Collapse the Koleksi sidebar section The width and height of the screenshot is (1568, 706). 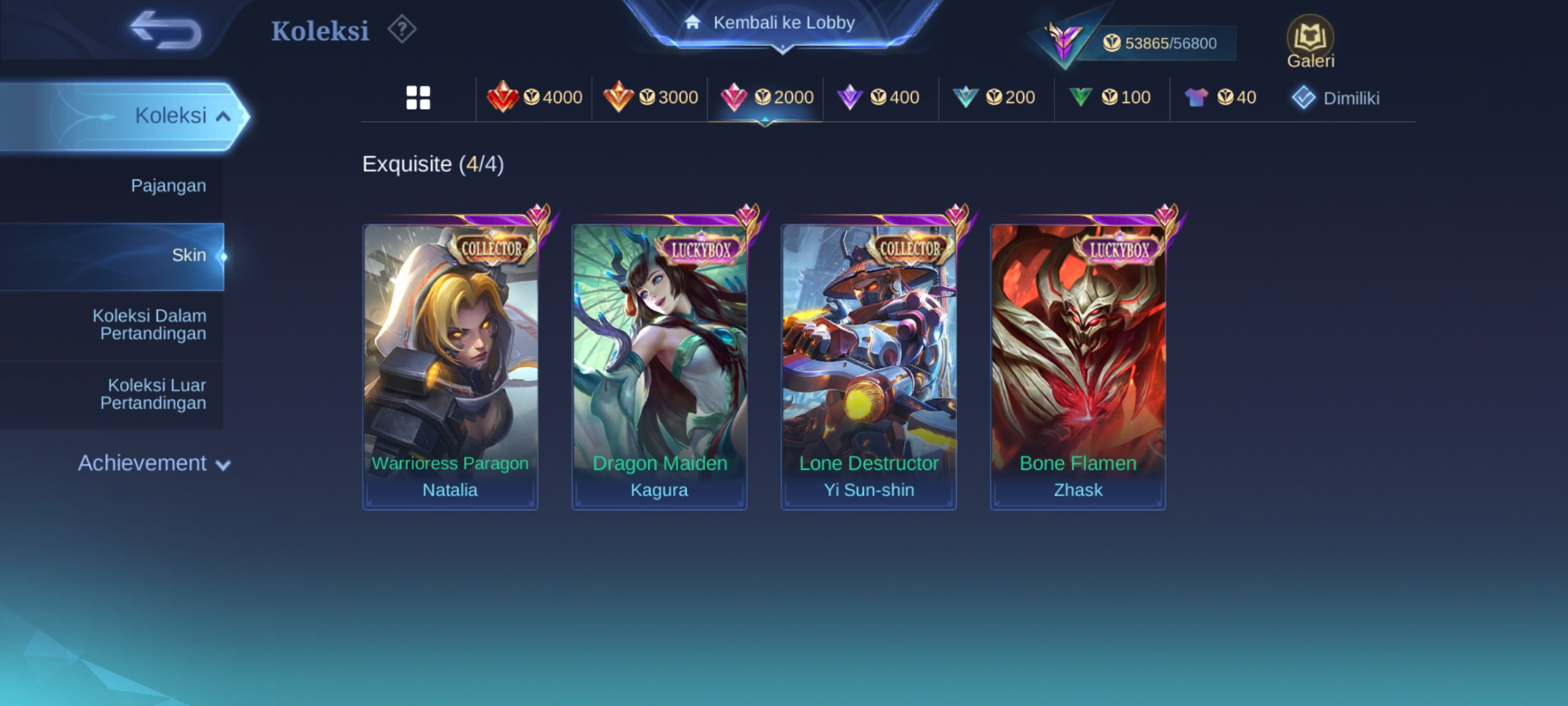pyautogui.click(x=124, y=116)
